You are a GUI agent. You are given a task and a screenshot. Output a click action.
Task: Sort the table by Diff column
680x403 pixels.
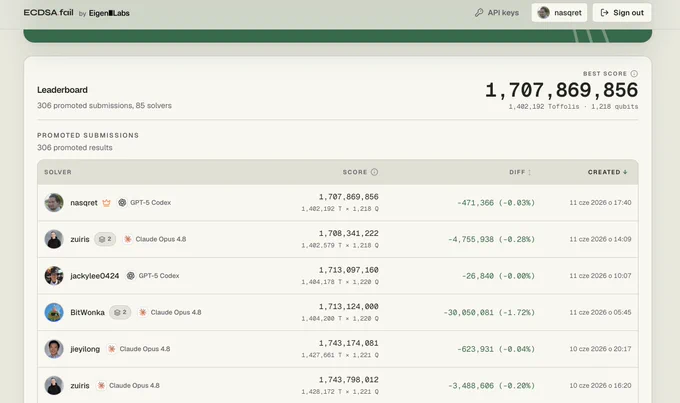[520, 172]
